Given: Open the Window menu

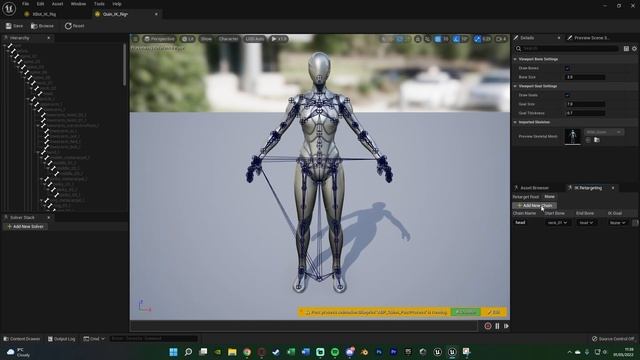Looking at the screenshot, I should click(78, 4).
